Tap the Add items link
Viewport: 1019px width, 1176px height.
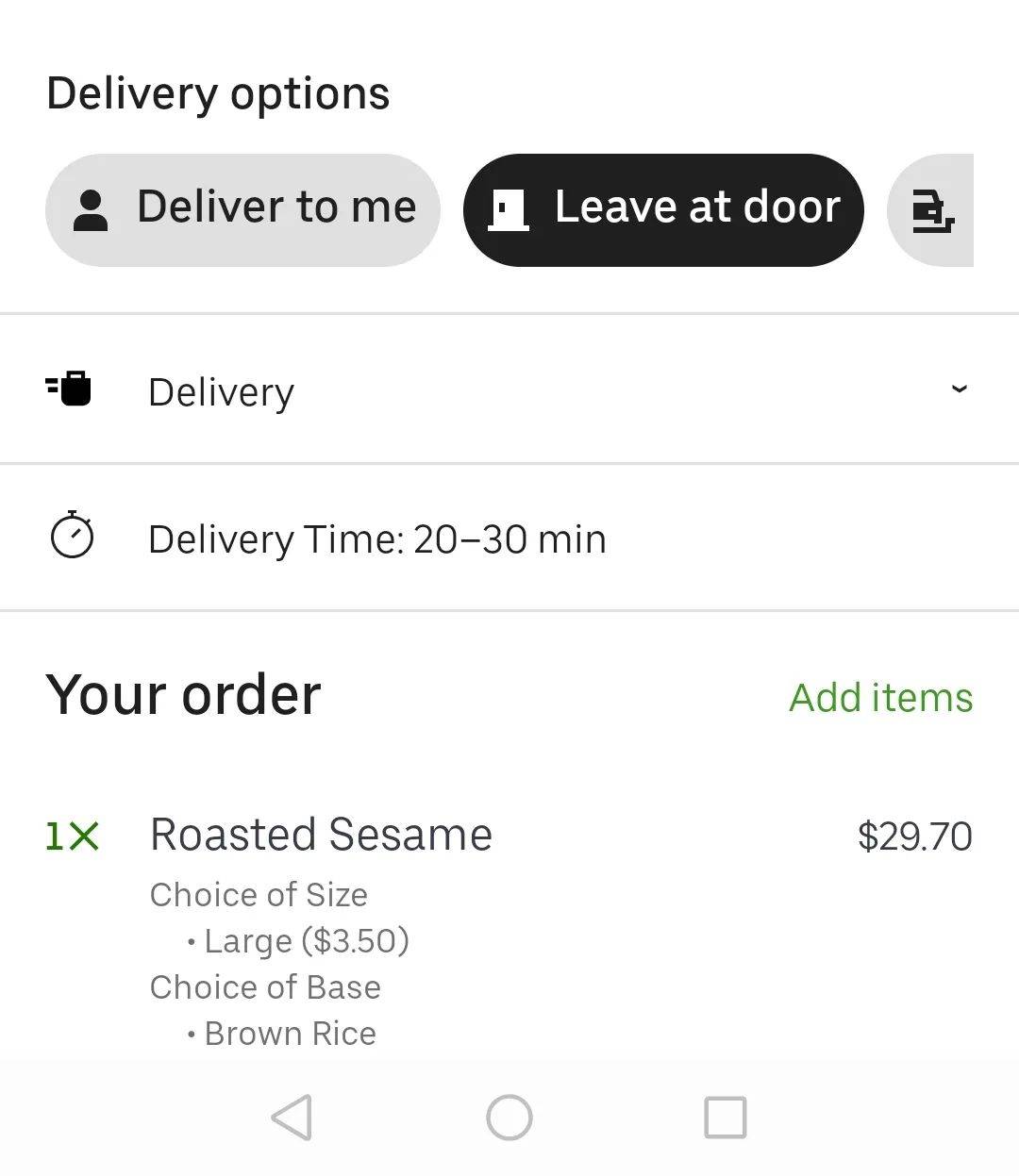(880, 698)
